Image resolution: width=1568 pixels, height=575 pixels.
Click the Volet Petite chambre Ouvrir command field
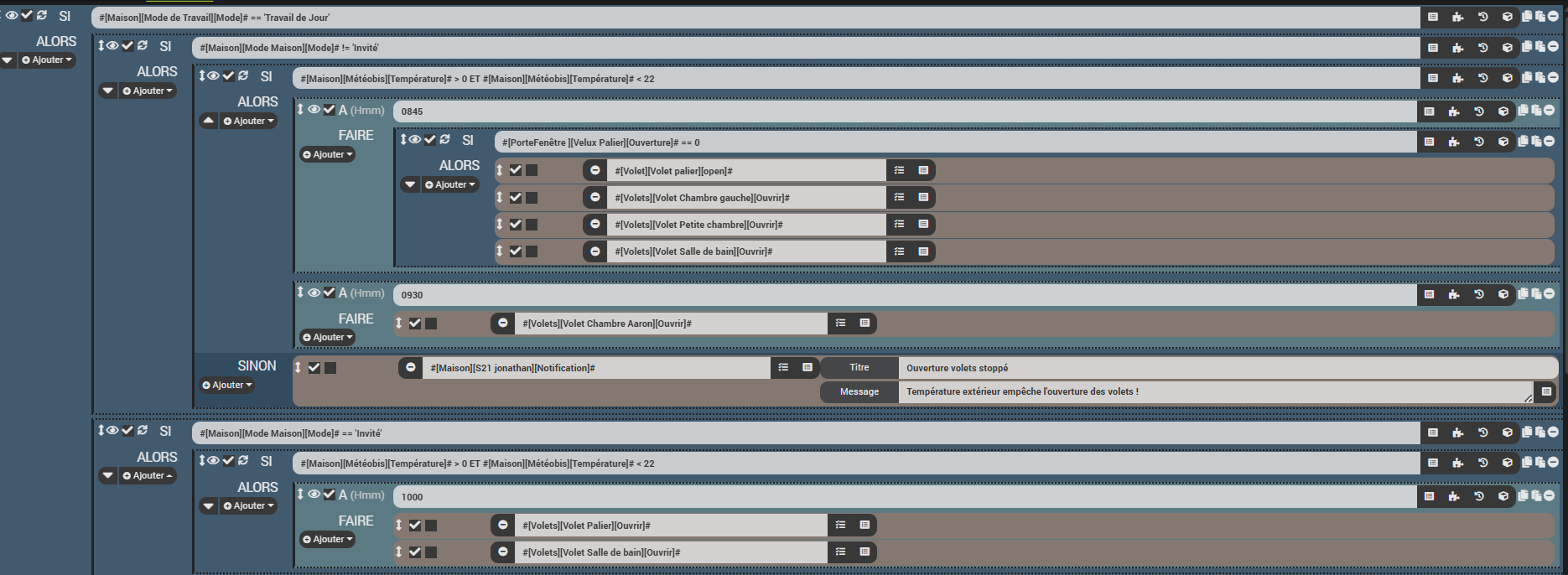(x=746, y=224)
